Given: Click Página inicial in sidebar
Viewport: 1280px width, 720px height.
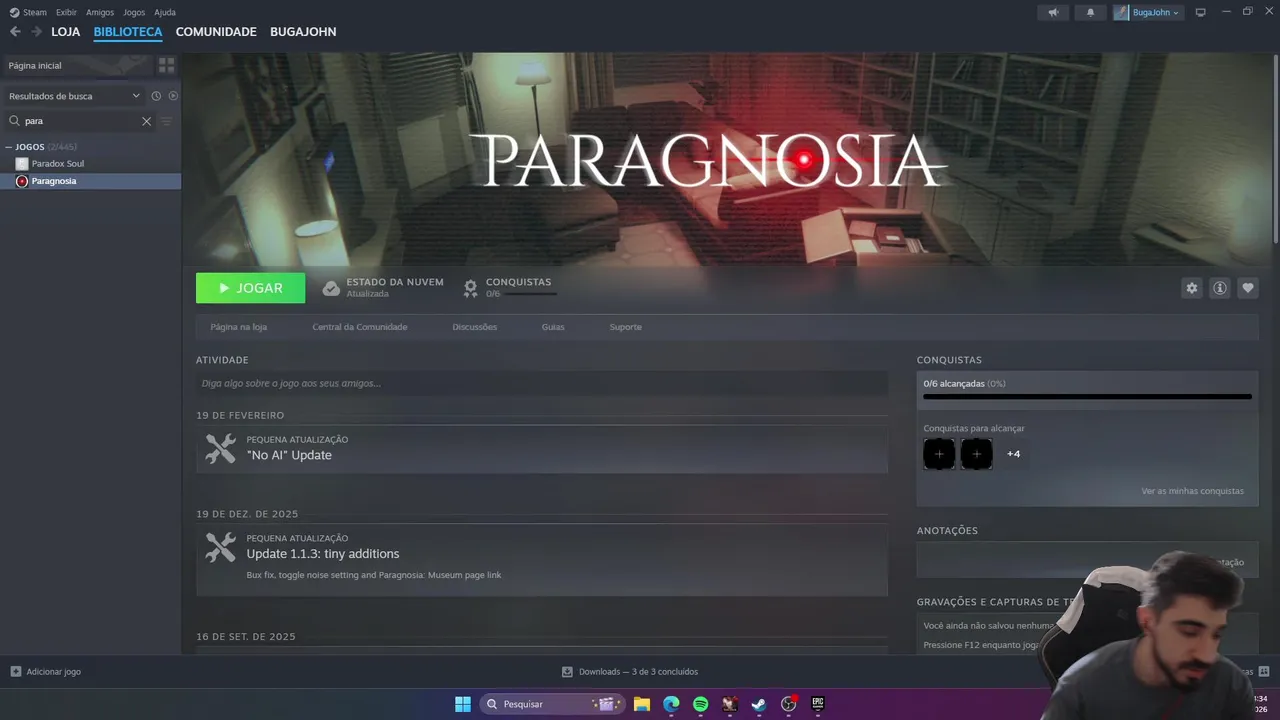Looking at the screenshot, I should (78, 65).
